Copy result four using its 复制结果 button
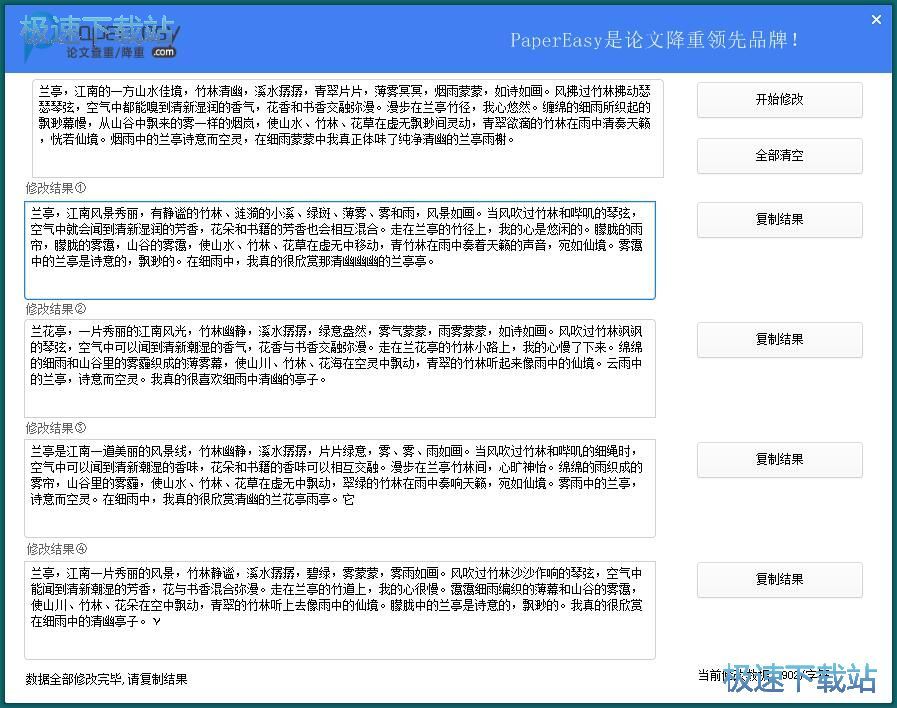The width and height of the screenshot is (897, 708). 780,579
